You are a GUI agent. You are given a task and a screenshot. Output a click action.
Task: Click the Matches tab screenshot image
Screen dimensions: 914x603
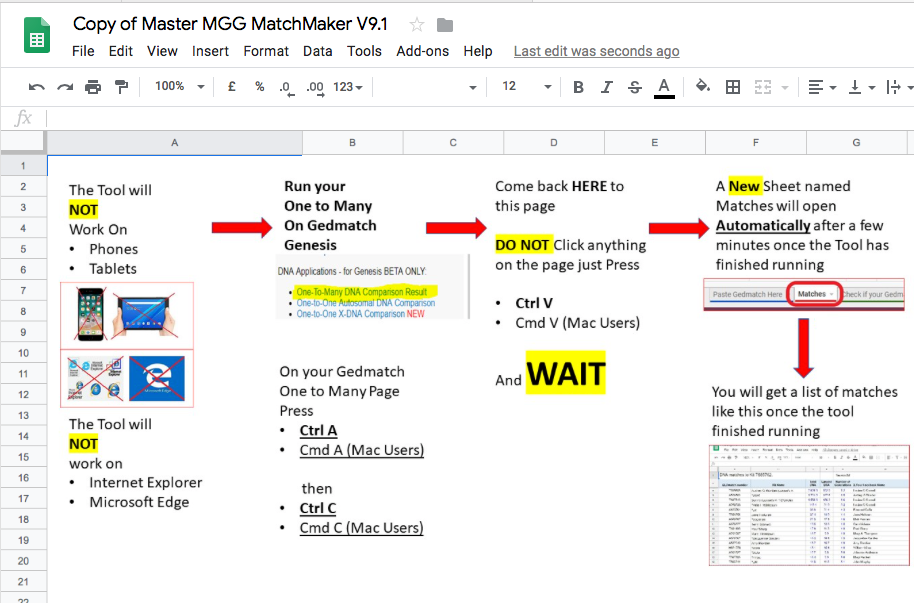click(804, 295)
